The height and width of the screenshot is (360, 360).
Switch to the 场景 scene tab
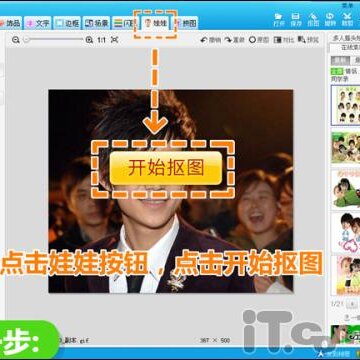point(96,23)
